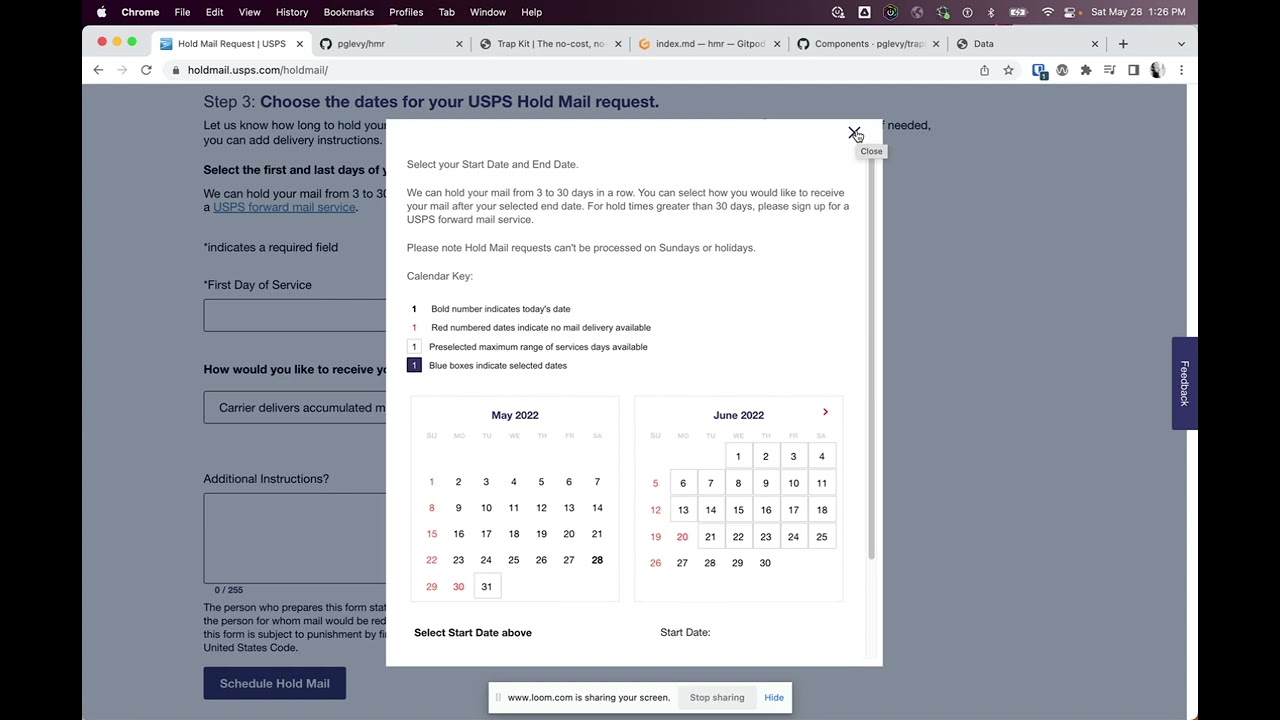Select June 18 in the calendar
Viewport: 1280px width, 720px height.
[821, 510]
